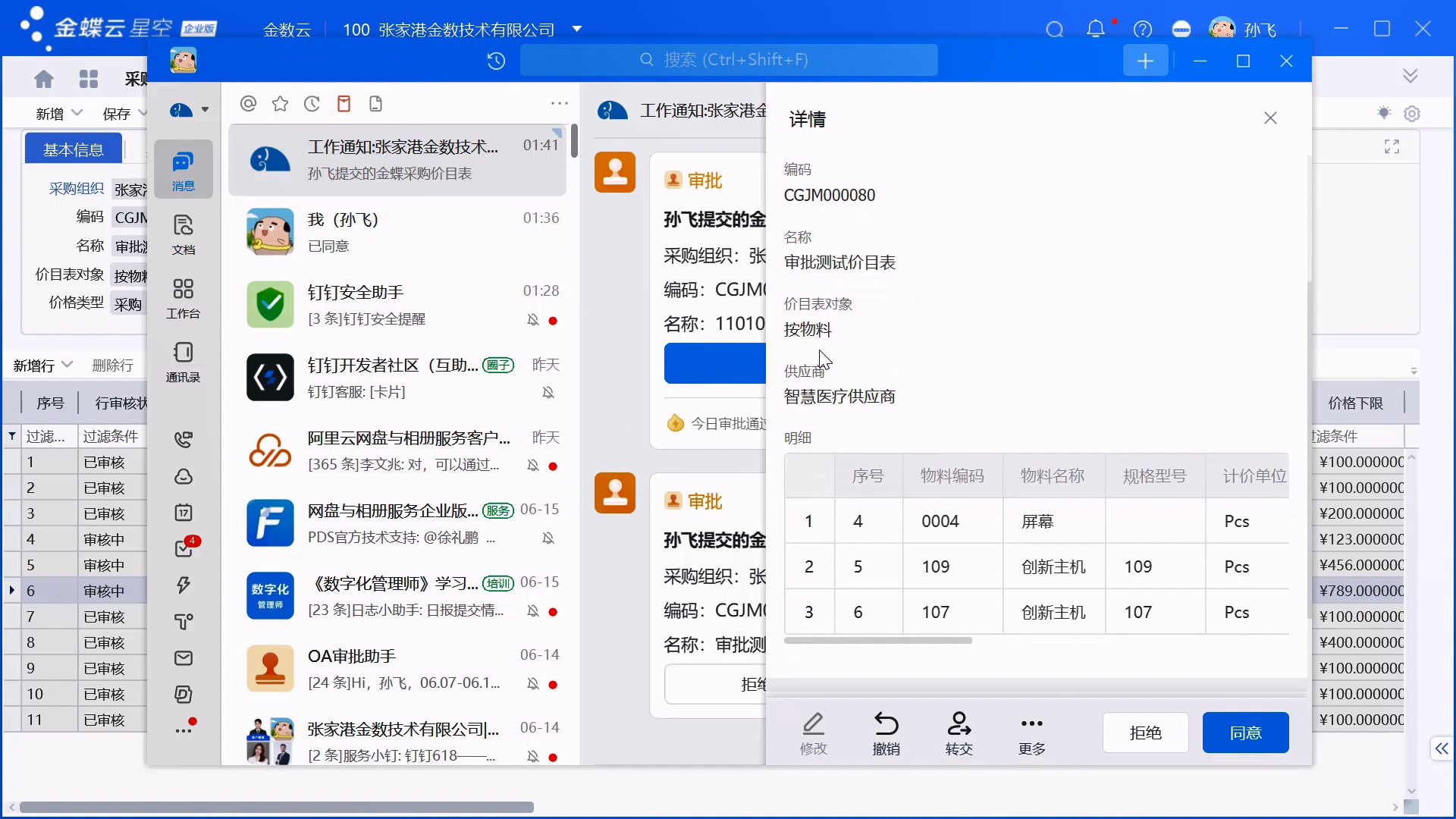Click 更多 more options in the details footer
1456x819 pixels.
pos(1031,733)
